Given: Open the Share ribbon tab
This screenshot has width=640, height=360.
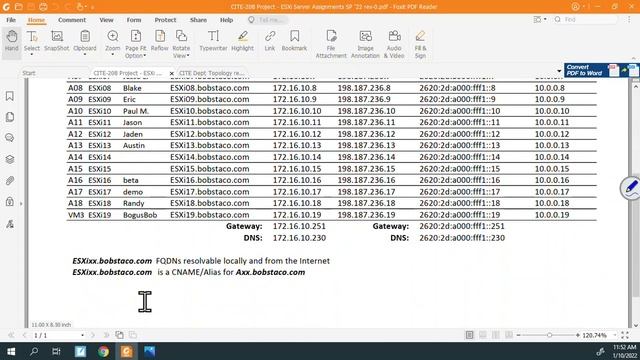Looking at the screenshot, I should pos(198,20).
